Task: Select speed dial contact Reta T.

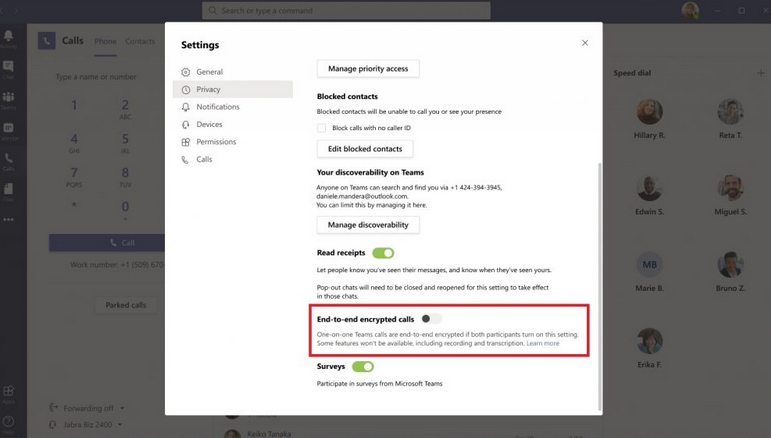Action: (730, 118)
